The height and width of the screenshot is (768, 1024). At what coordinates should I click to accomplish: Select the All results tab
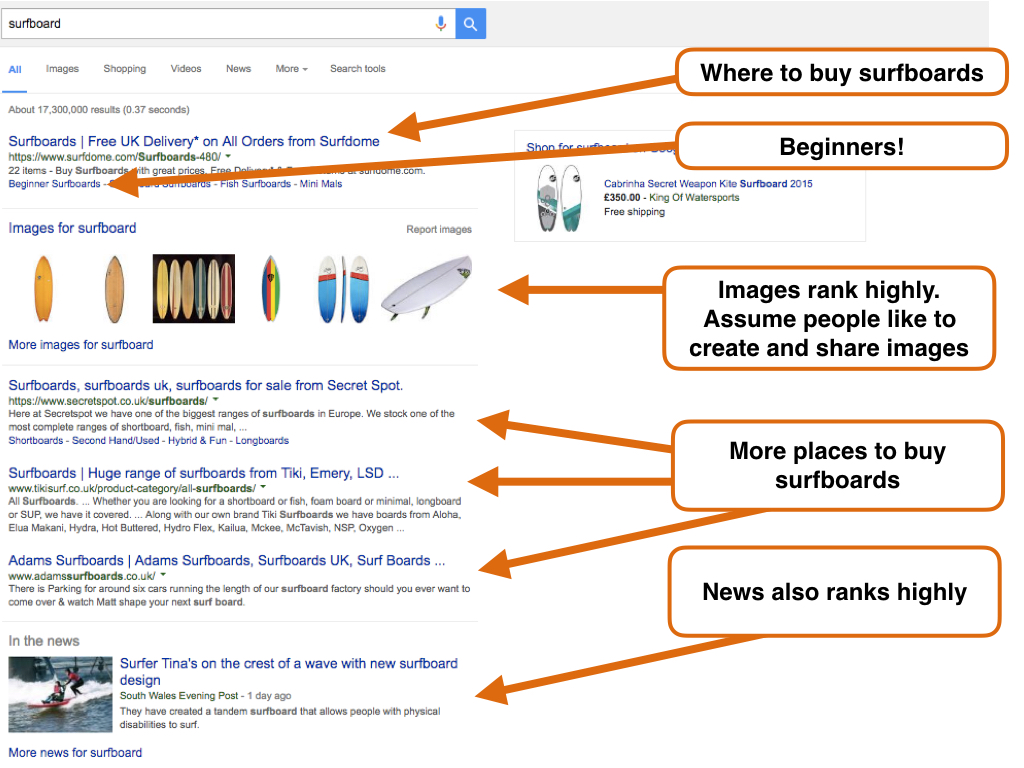tap(15, 69)
